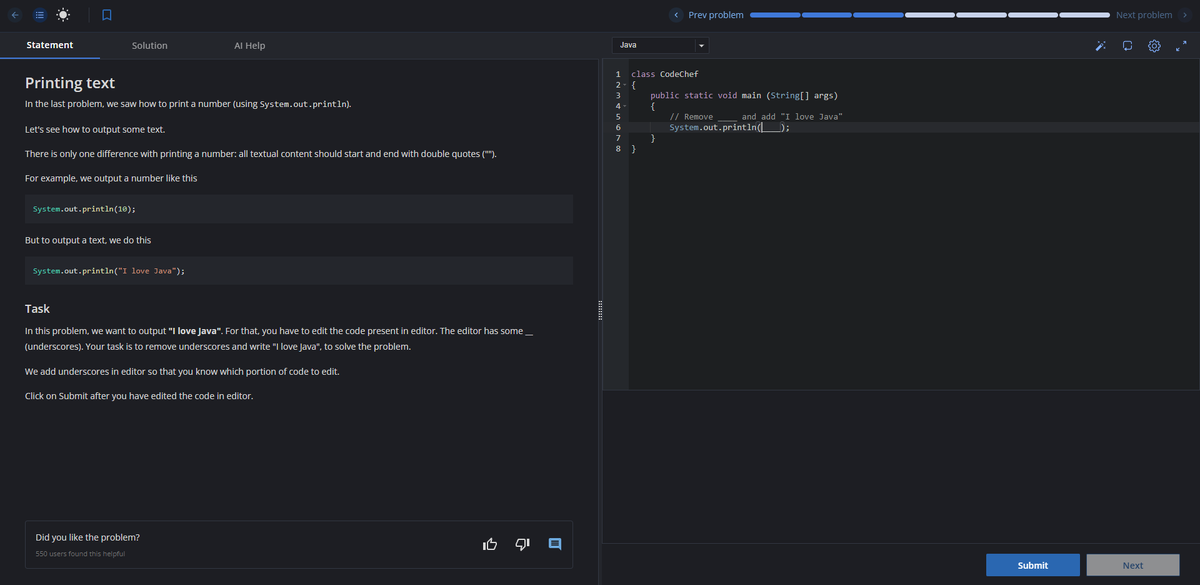The height and width of the screenshot is (585, 1200).
Task: Give the problem a thumbs down
Action: tap(522, 544)
